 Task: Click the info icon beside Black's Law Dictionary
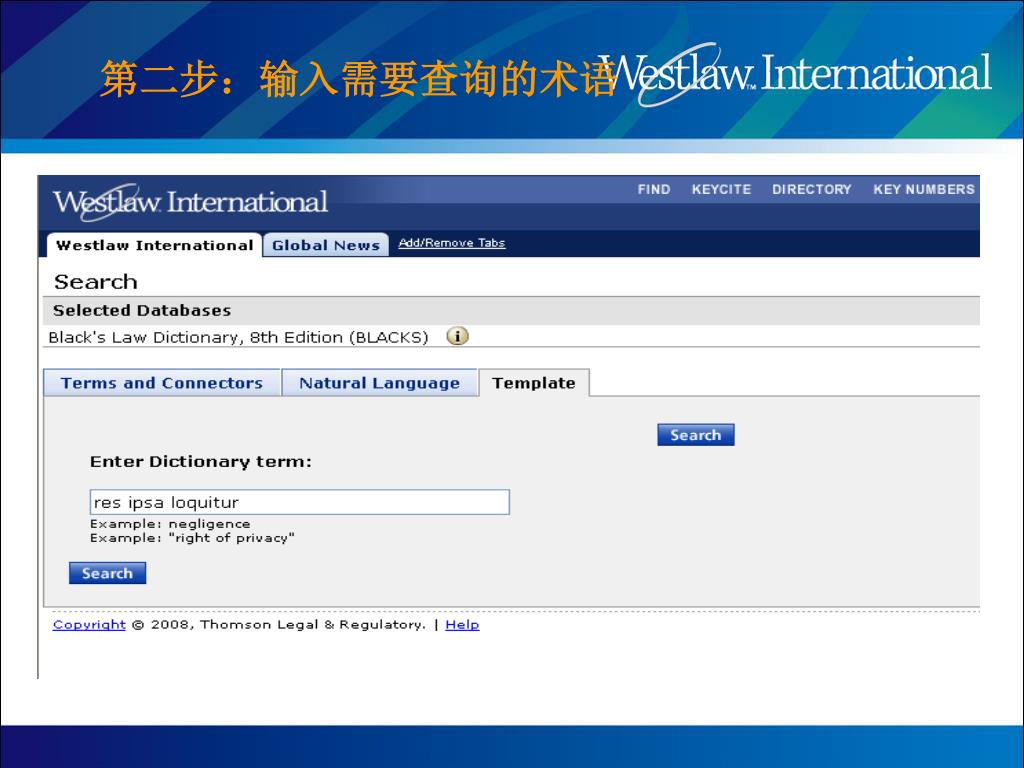point(457,336)
